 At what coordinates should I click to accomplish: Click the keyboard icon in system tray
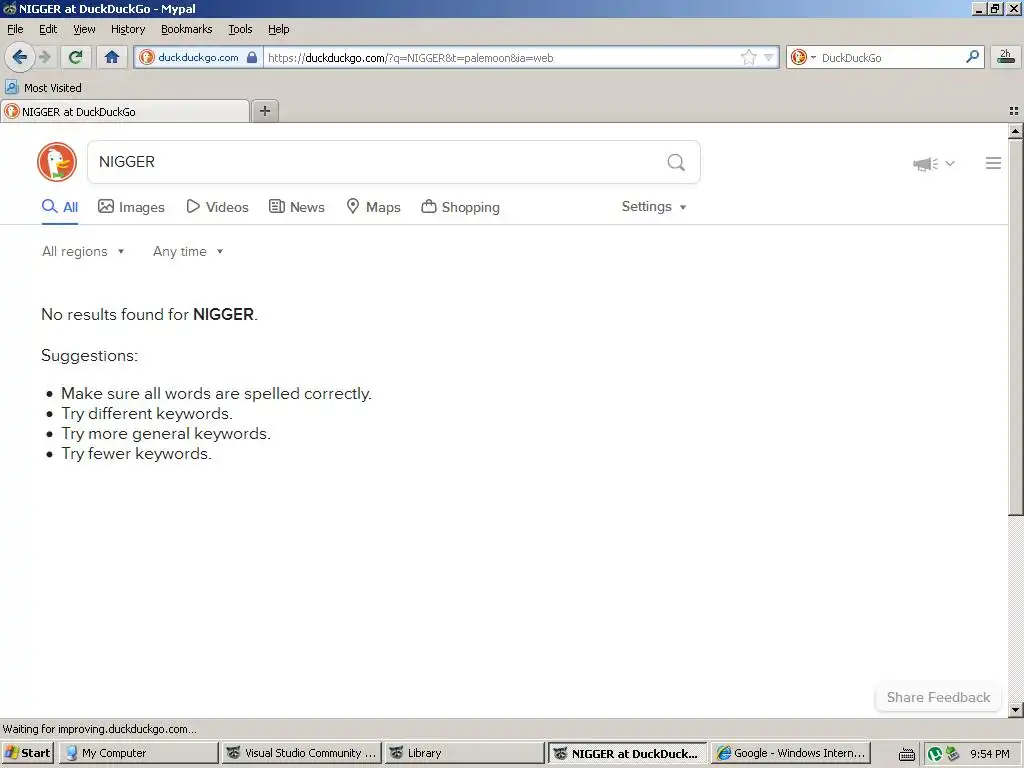pyautogui.click(x=907, y=755)
